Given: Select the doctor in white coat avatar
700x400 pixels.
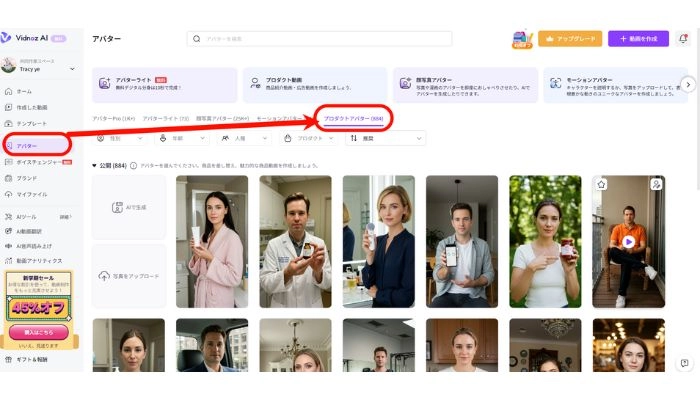Looking at the screenshot, I should pyautogui.click(x=296, y=242).
